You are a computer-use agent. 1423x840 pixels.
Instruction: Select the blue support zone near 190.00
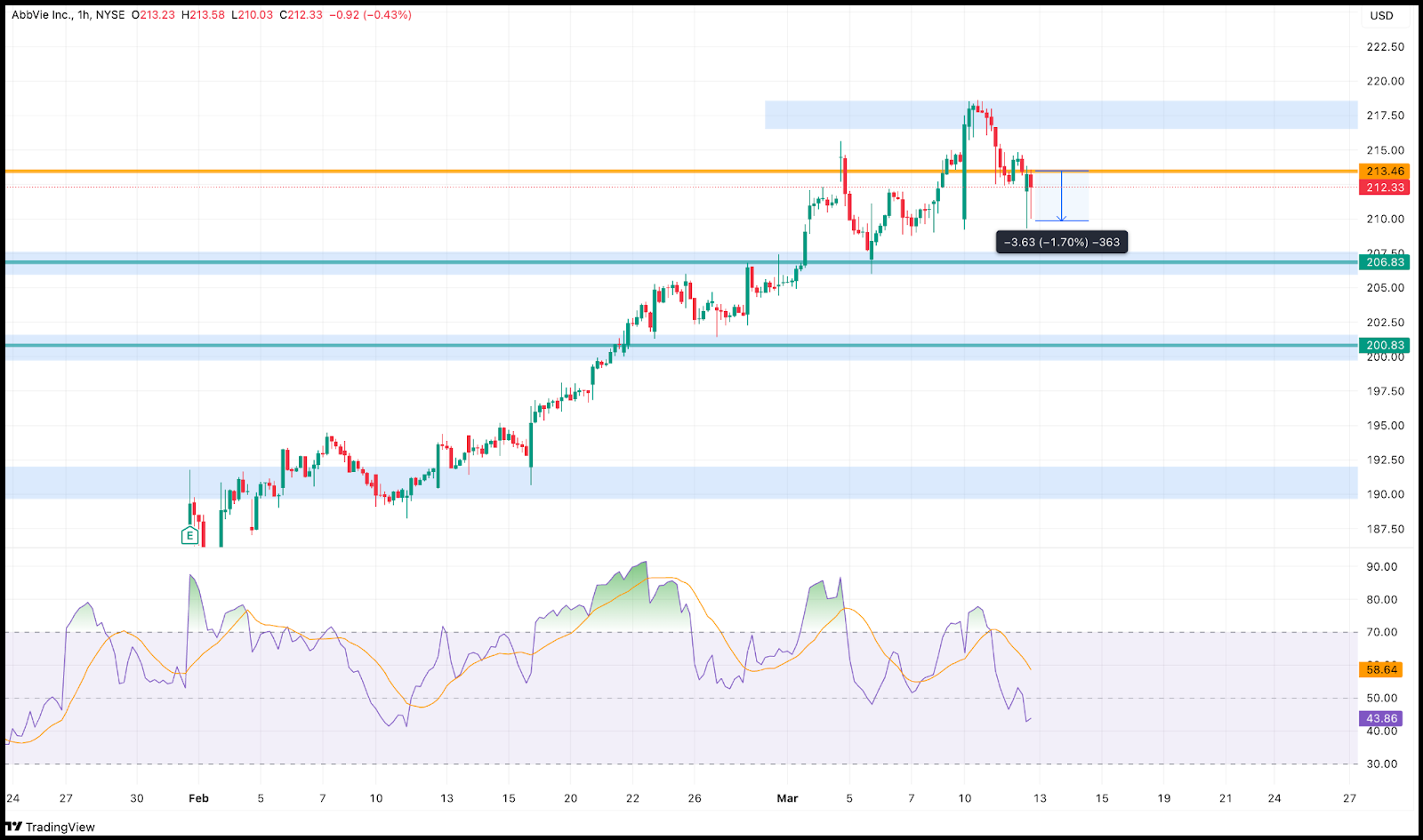point(681,483)
